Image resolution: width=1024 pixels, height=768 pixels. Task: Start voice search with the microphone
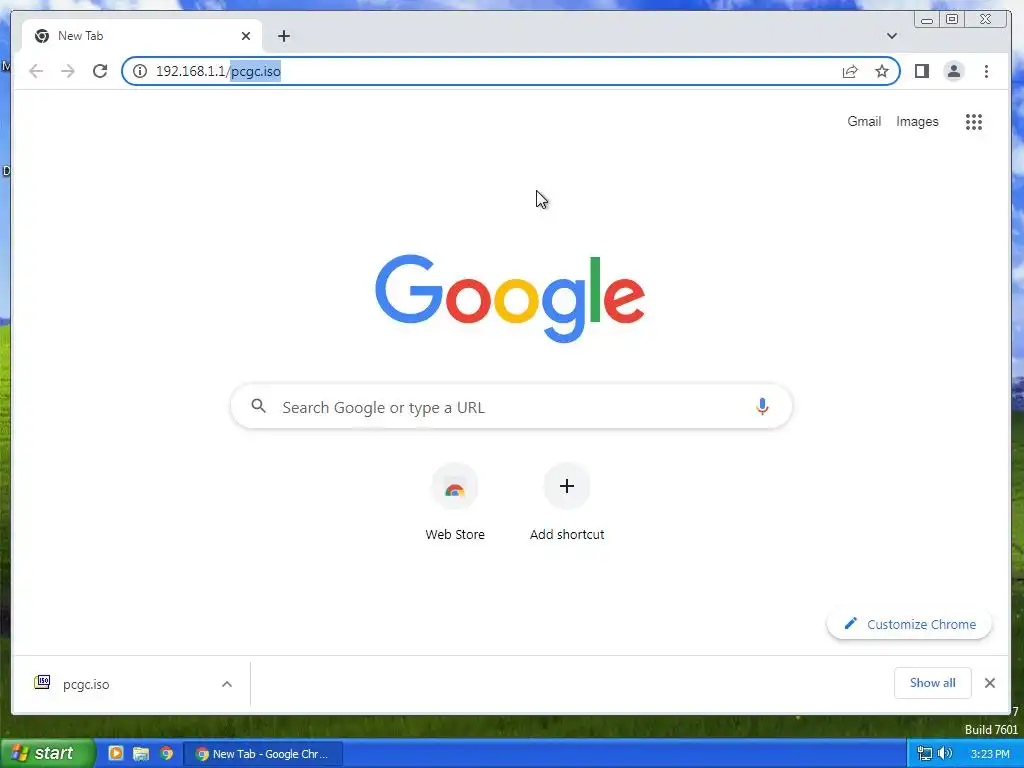tap(762, 406)
